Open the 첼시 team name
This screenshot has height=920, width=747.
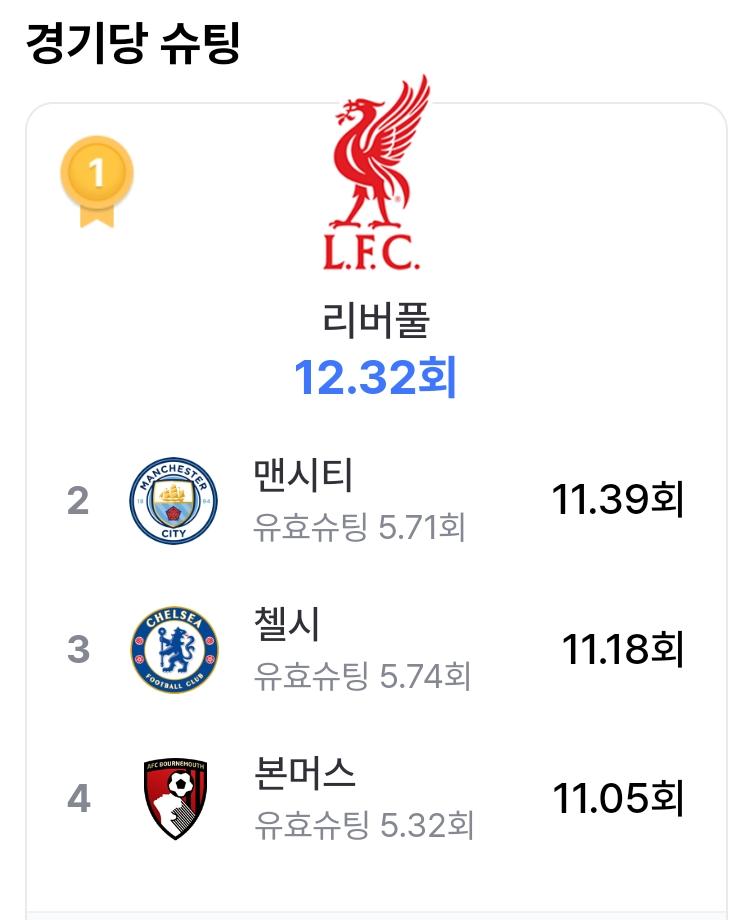(x=286, y=624)
